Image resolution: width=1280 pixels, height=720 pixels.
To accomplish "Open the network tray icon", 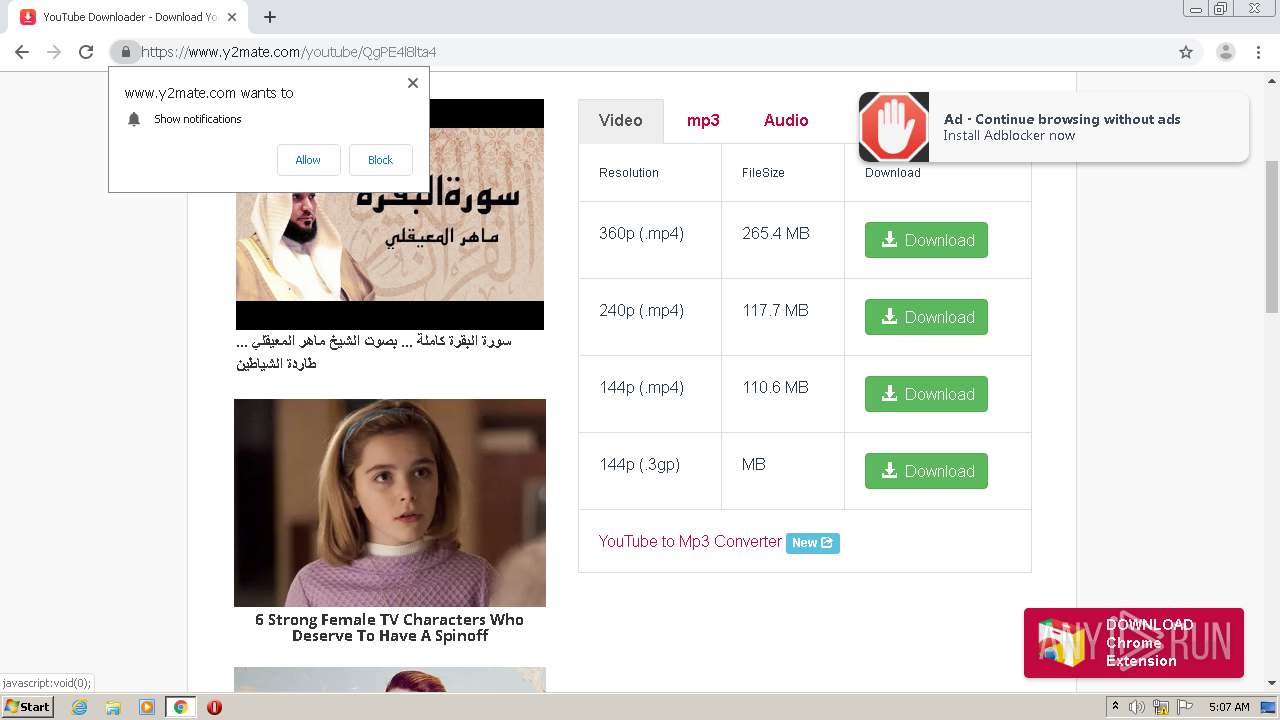I will coord(1161,707).
